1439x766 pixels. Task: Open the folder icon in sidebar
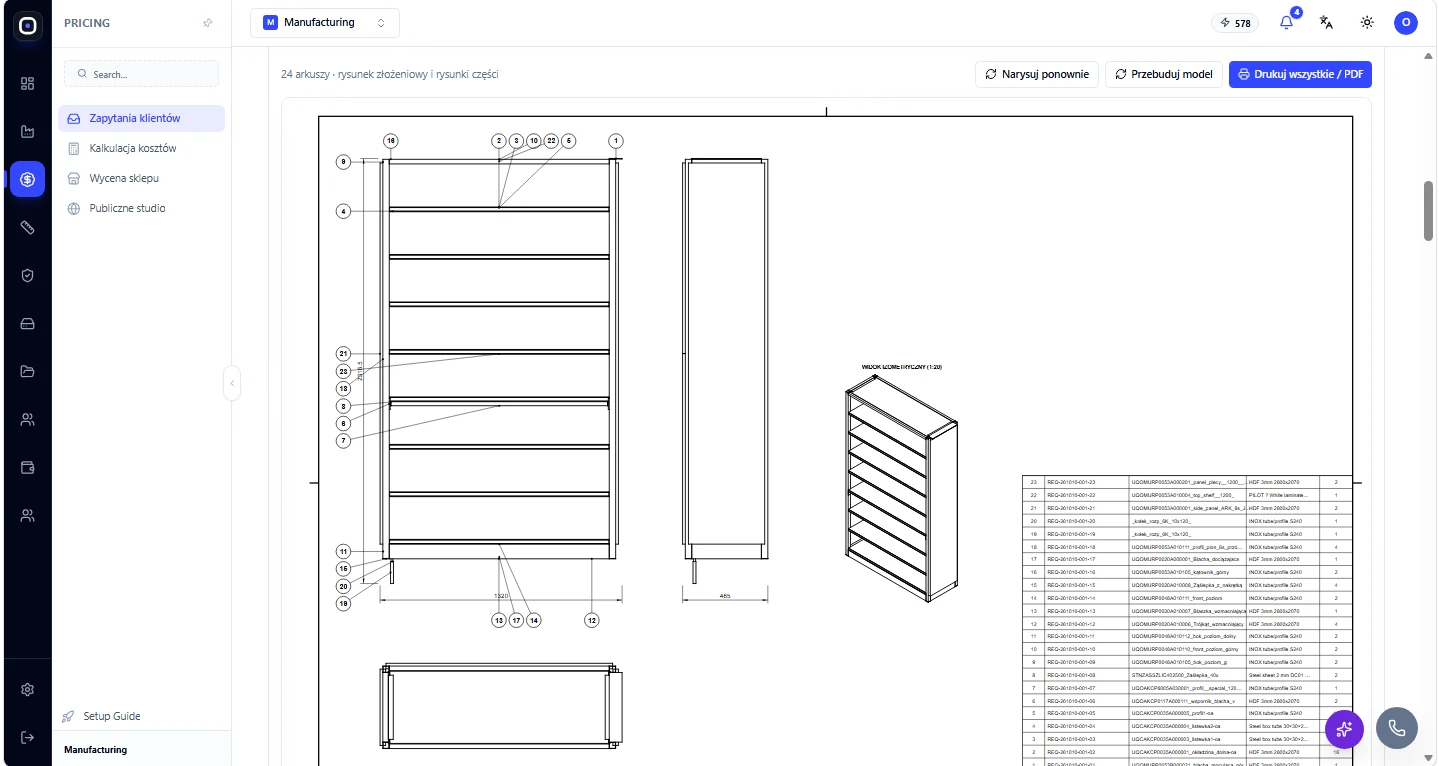pos(27,371)
